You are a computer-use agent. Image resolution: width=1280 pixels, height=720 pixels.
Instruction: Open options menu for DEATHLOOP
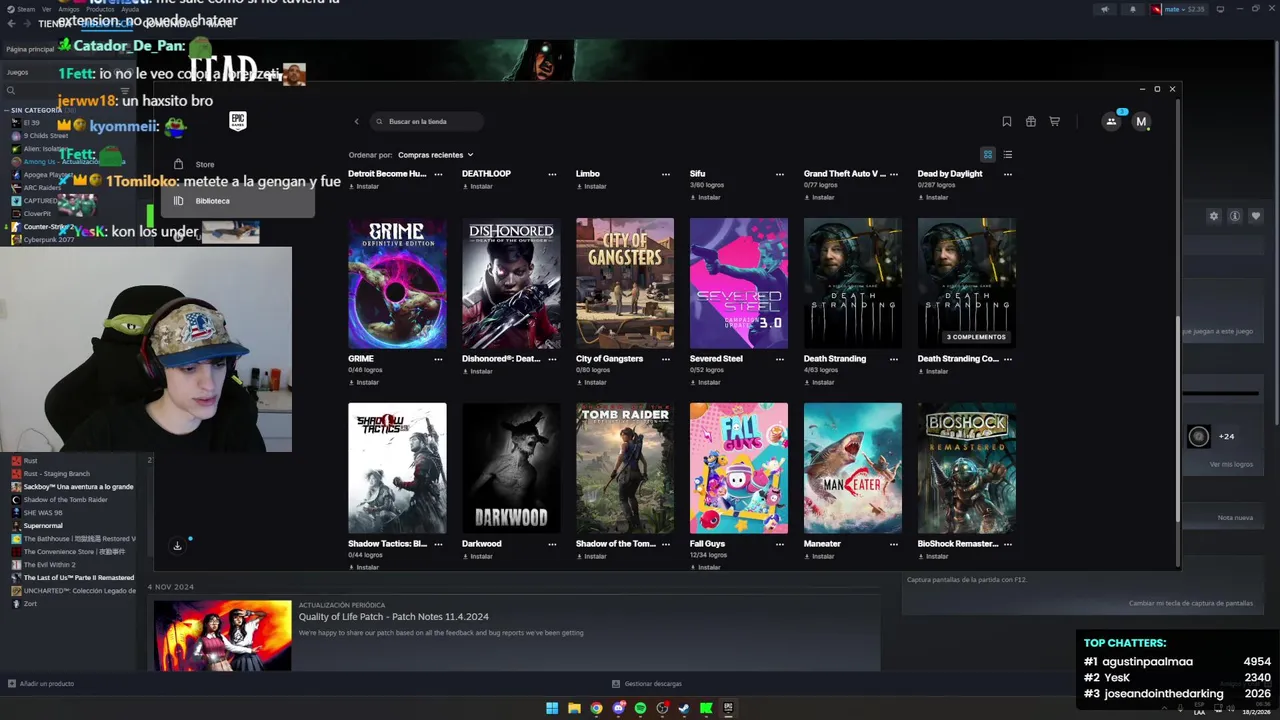pos(552,174)
